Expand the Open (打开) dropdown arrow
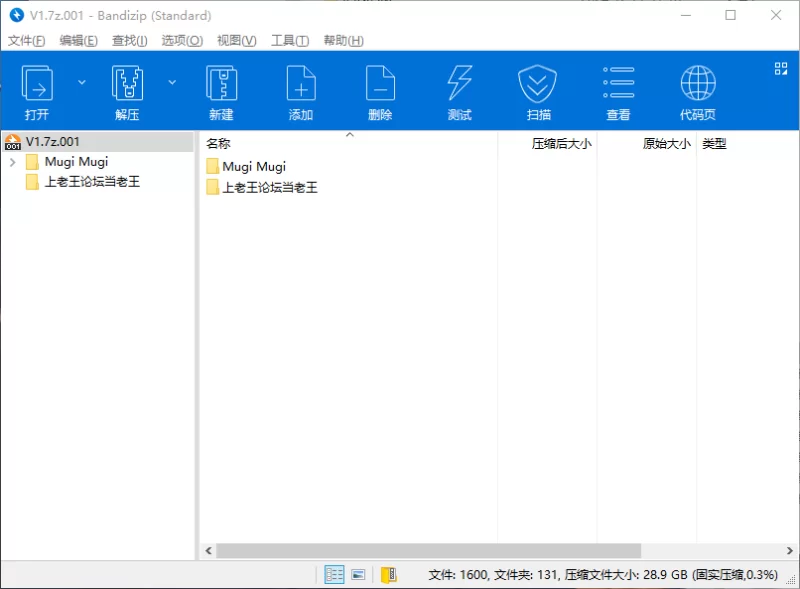The width and height of the screenshot is (800, 589). [x=82, y=82]
